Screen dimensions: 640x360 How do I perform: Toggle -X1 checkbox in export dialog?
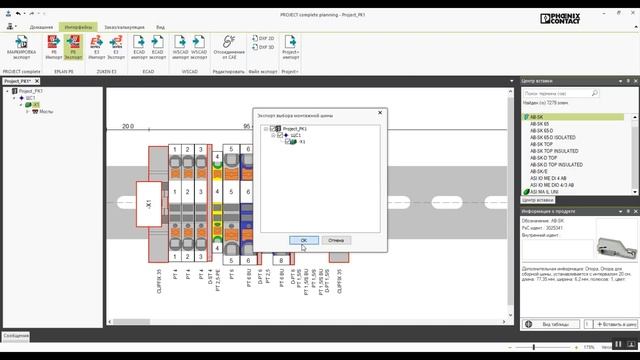[287, 142]
